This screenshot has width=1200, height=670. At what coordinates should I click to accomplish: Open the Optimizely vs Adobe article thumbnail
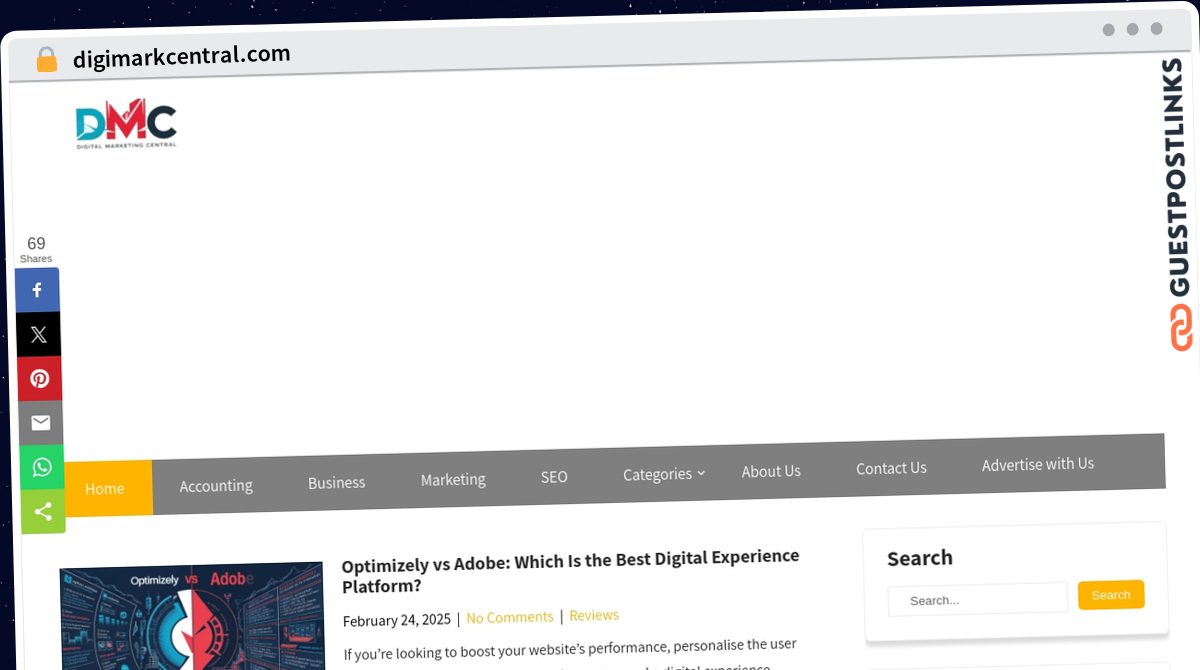coord(191,618)
